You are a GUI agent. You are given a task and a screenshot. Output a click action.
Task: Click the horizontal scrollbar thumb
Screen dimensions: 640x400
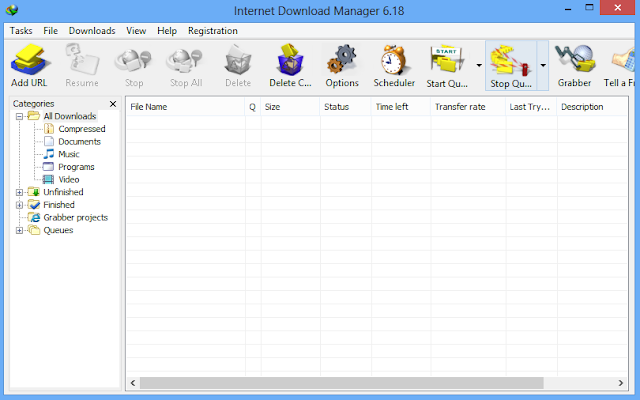click(x=342, y=383)
